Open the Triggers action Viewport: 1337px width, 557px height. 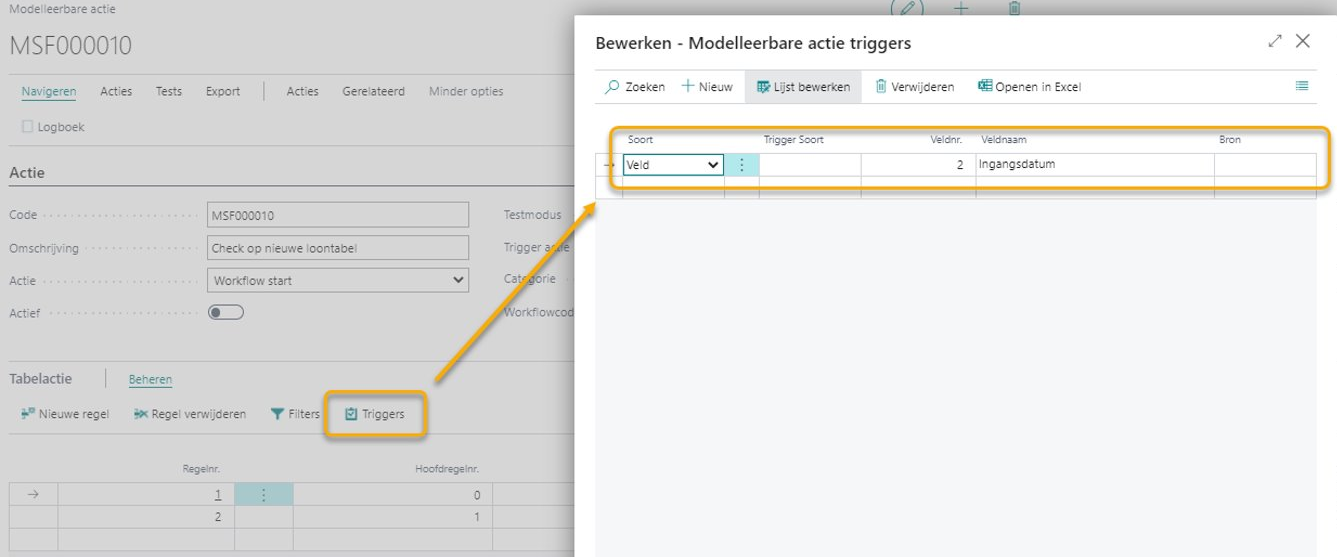point(375,414)
